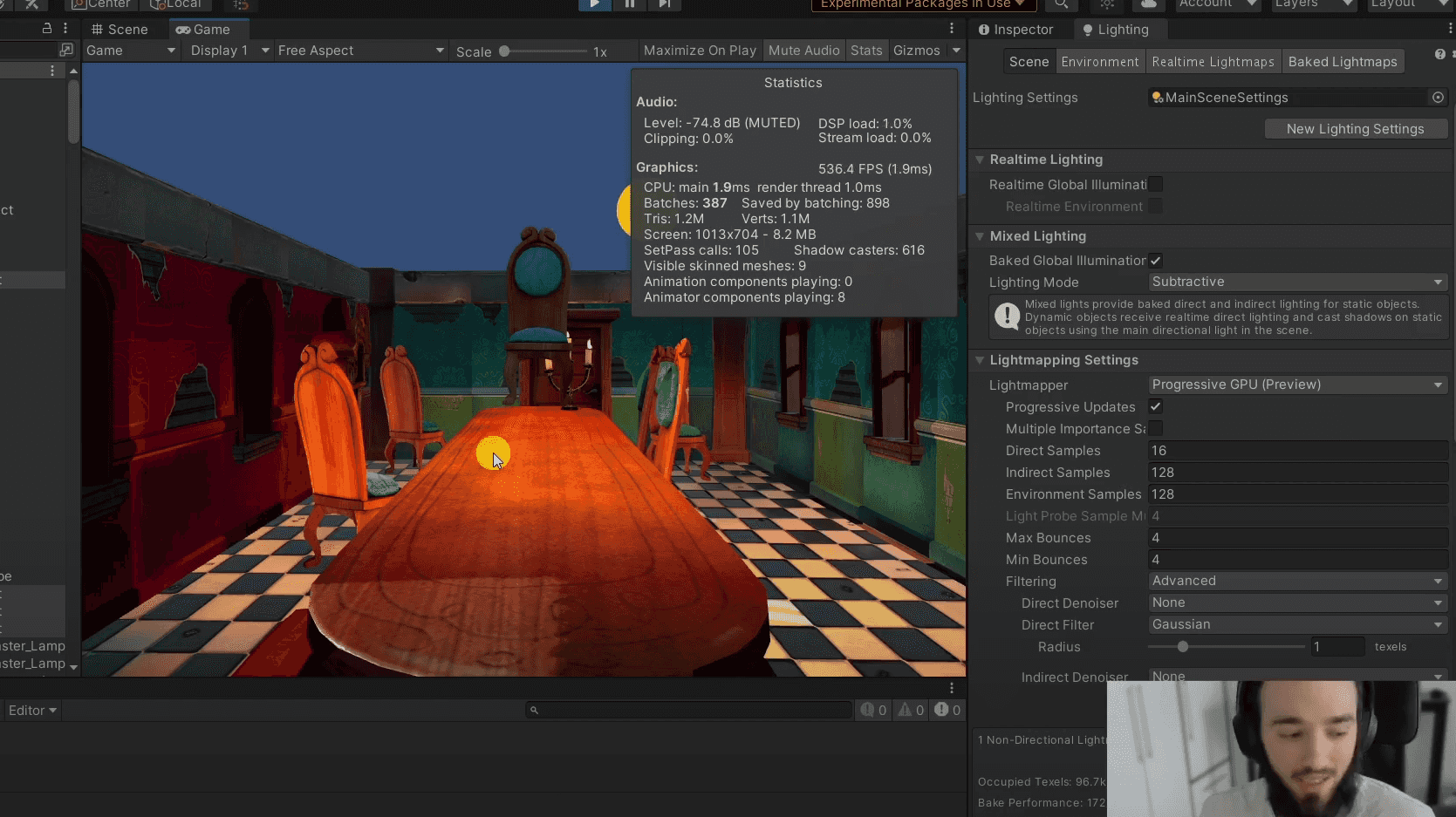Disable Baked Global Illumination
The height and width of the screenshot is (817, 1456).
pos(1155,260)
